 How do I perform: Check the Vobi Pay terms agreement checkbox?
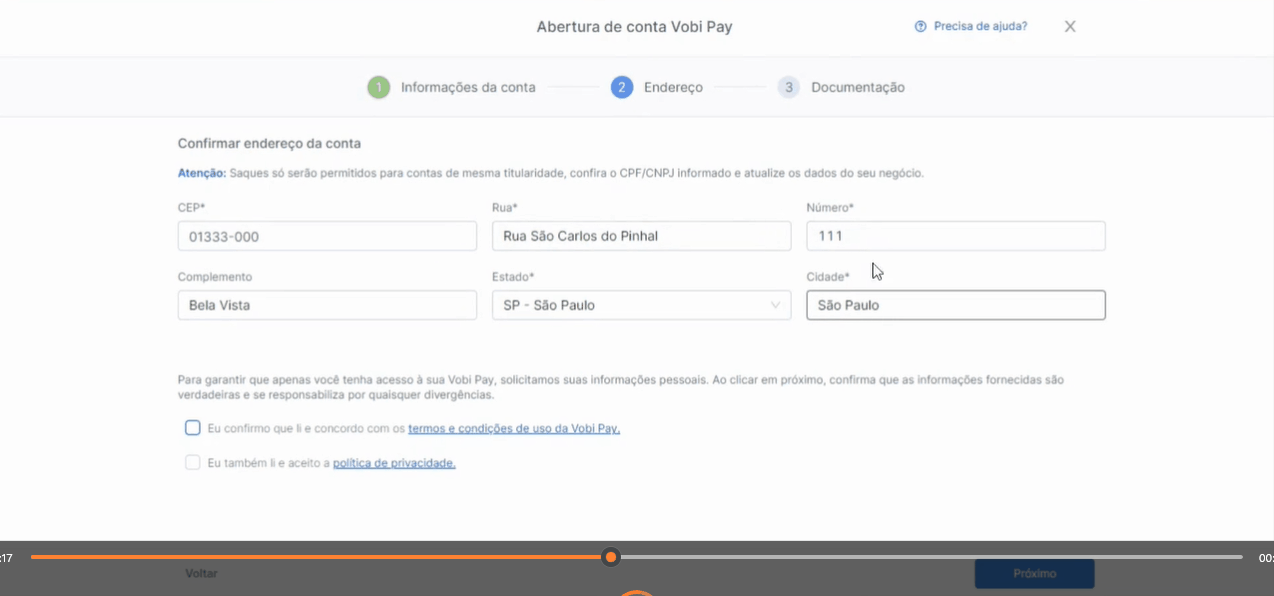(193, 428)
